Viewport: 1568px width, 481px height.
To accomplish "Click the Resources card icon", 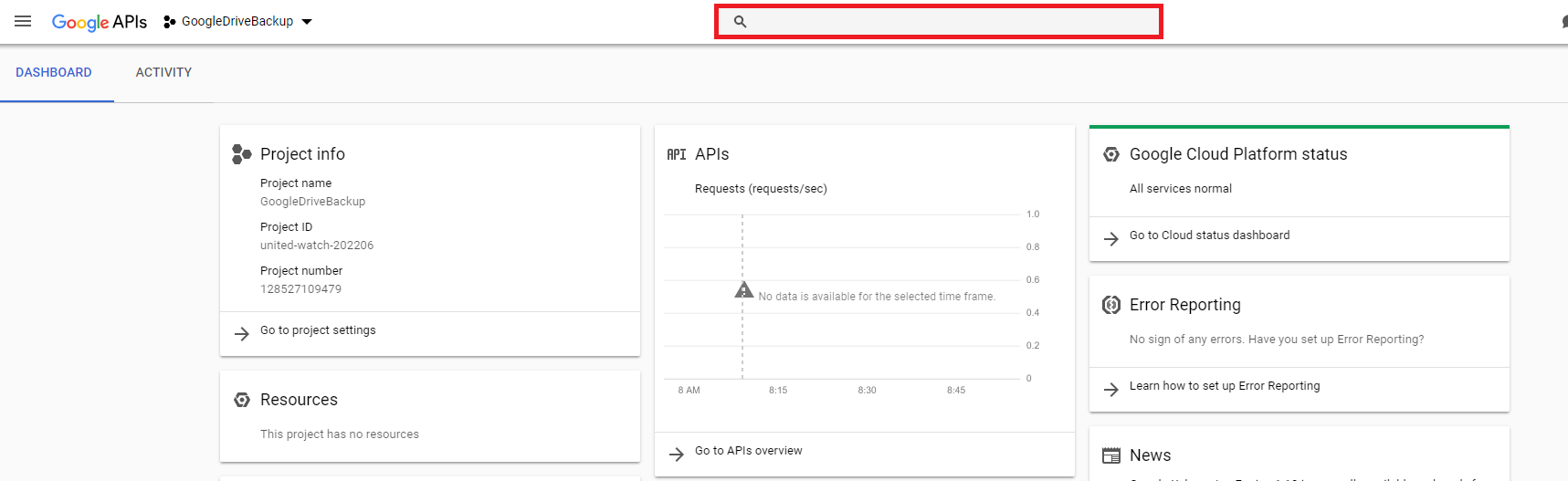I will [242, 400].
